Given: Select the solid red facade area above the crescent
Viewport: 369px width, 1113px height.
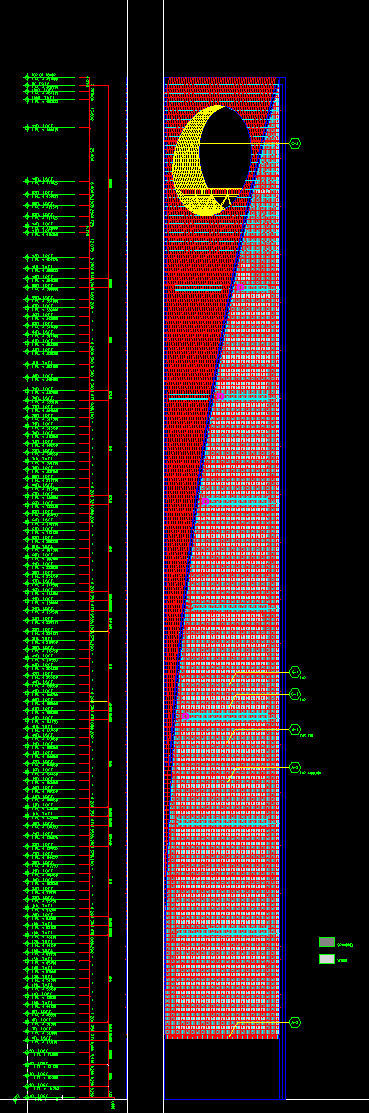Looking at the screenshot, I should pyautogui.click(x=221, y=91).
